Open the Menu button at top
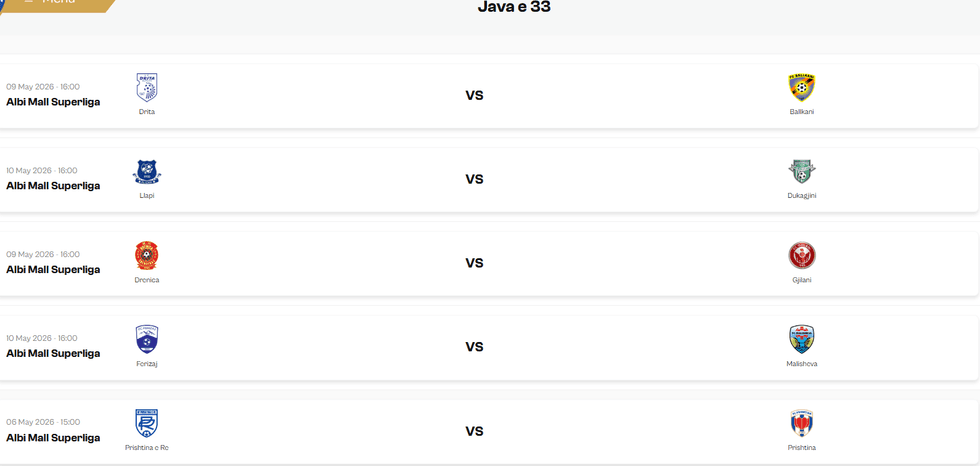Screen dimensions: 980x466 (x=56, y=3)
